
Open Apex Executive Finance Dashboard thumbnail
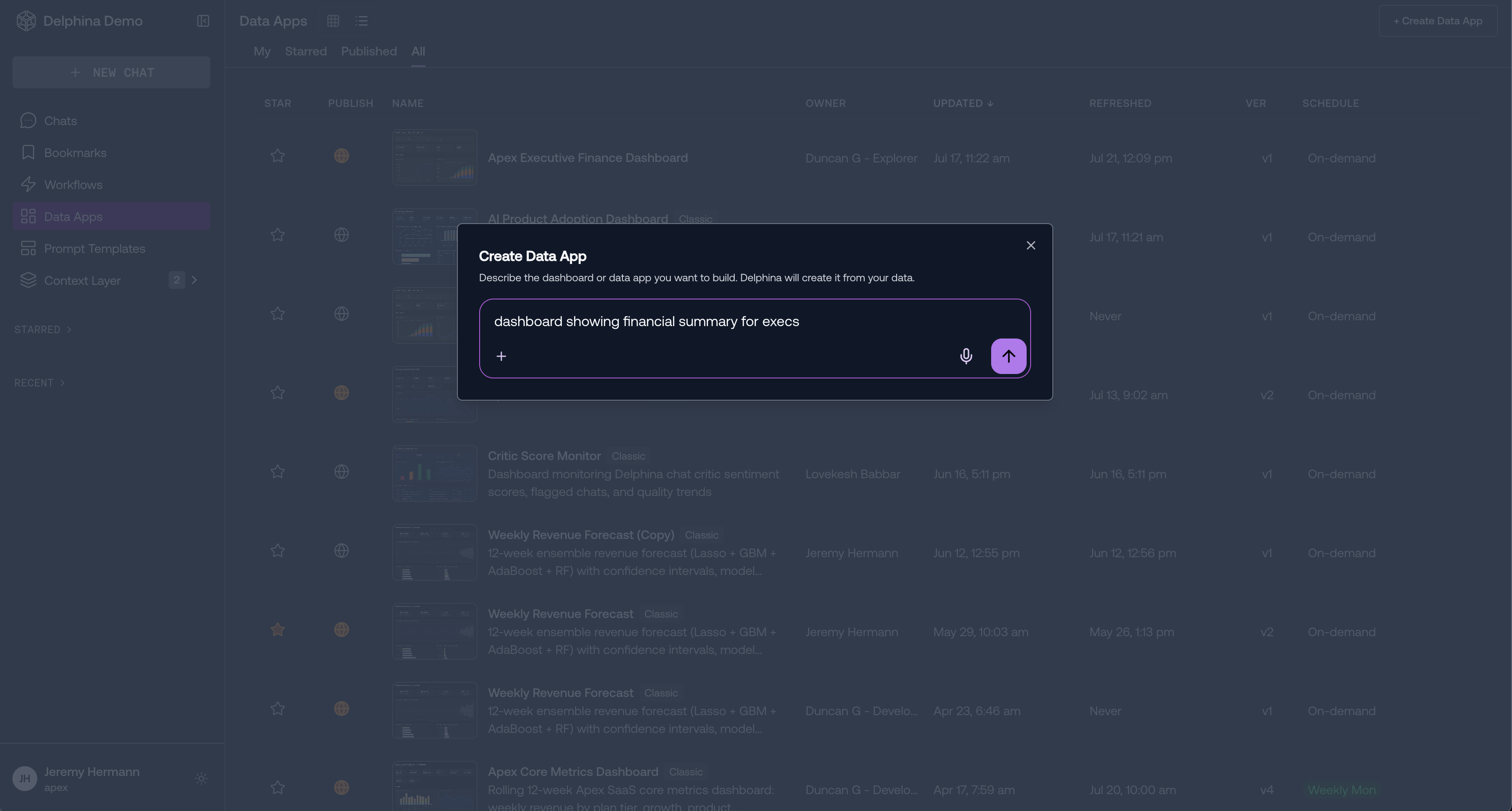click(434, 158)
